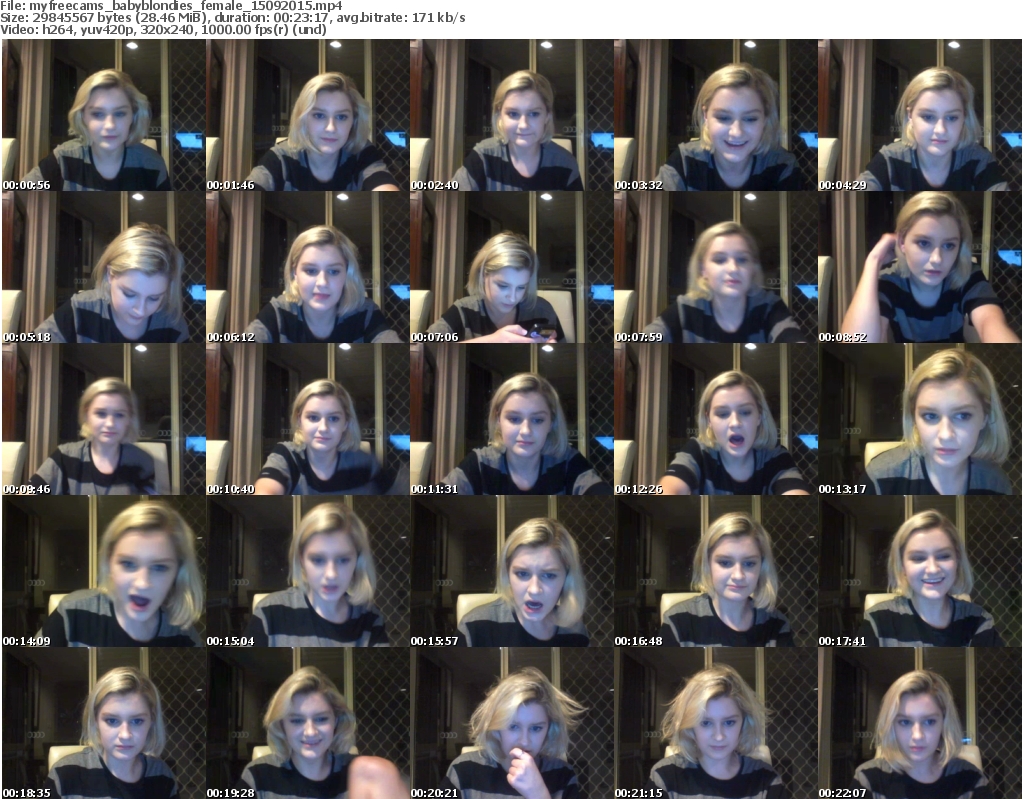
Task: Click the contact sheet frame 00:21:15
Action: 716,723
